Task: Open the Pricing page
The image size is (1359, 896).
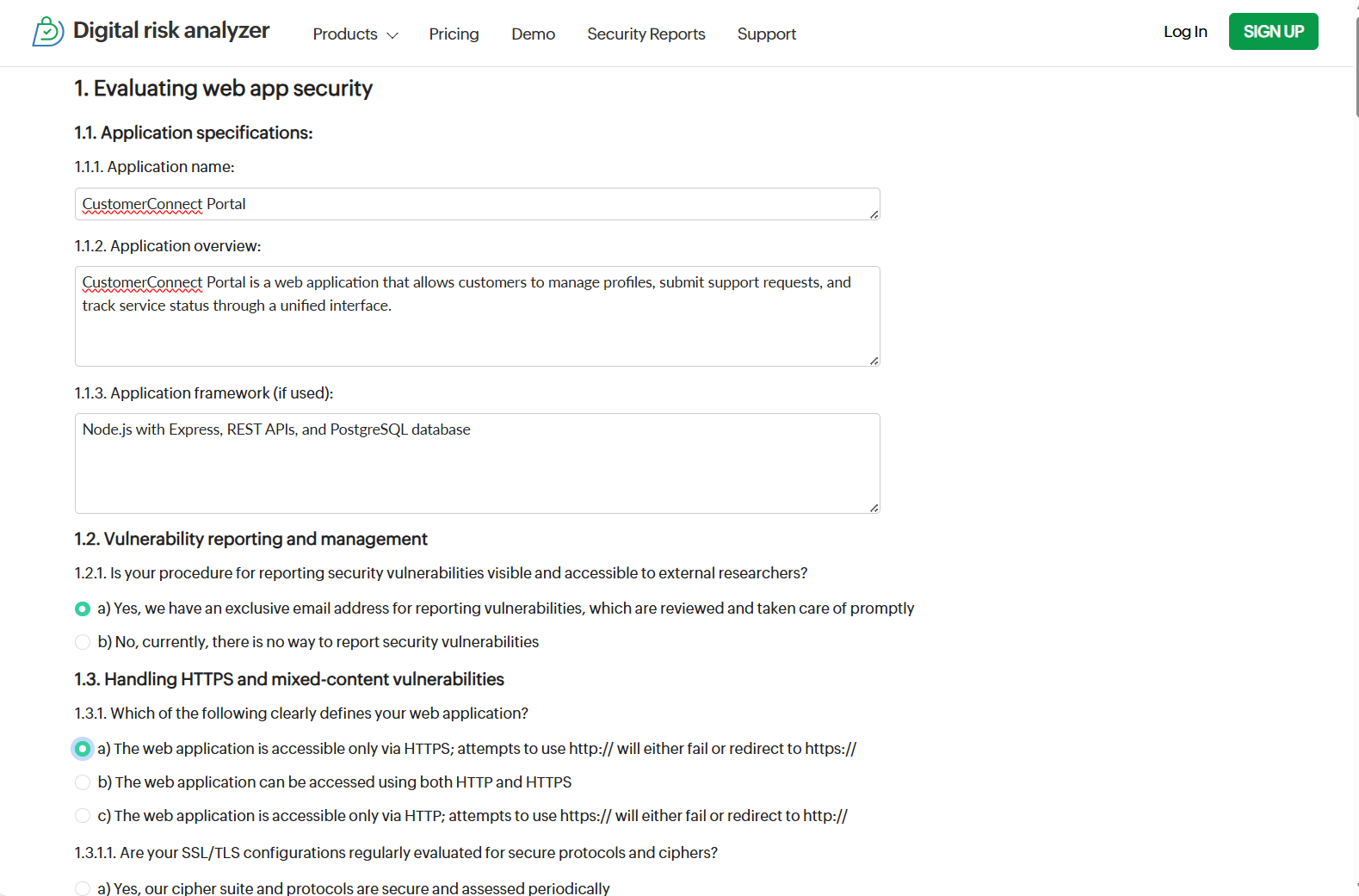Action: [454, 34]
